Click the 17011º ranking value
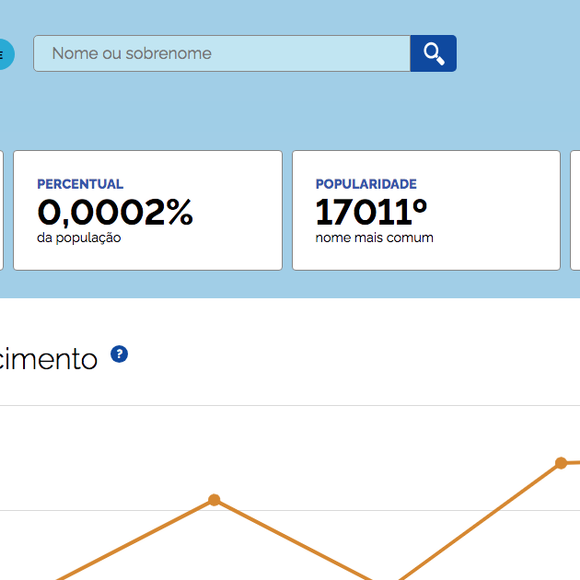The height and width of the screenshot is (580, 580). [371, 212]
